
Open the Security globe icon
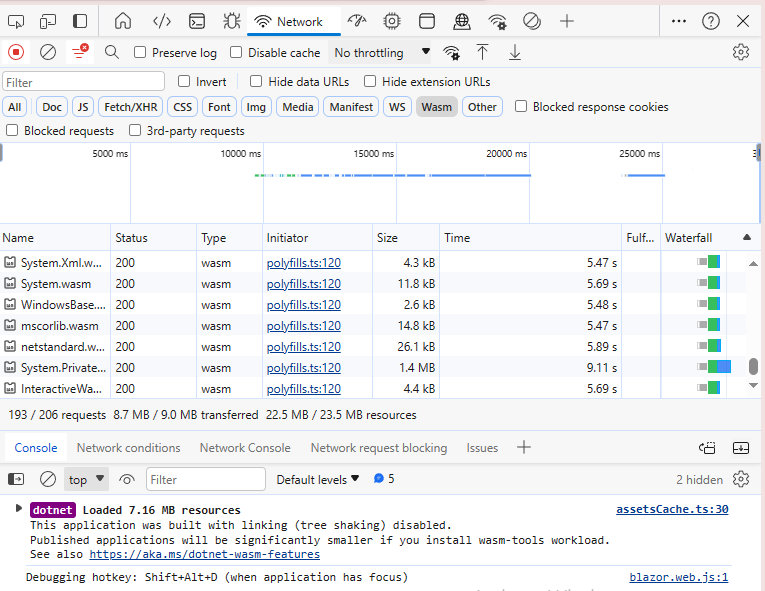[462, 21]
